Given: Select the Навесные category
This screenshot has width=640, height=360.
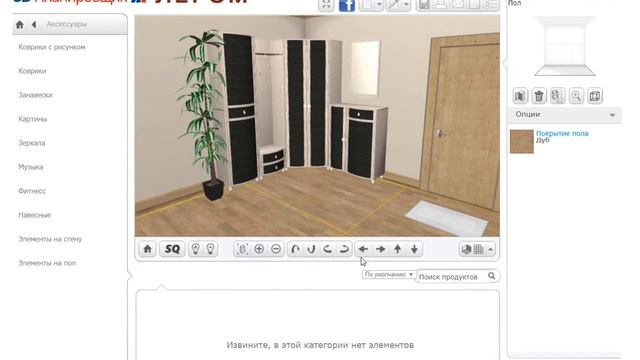Looking at the screenshot, I should [35, 215].
